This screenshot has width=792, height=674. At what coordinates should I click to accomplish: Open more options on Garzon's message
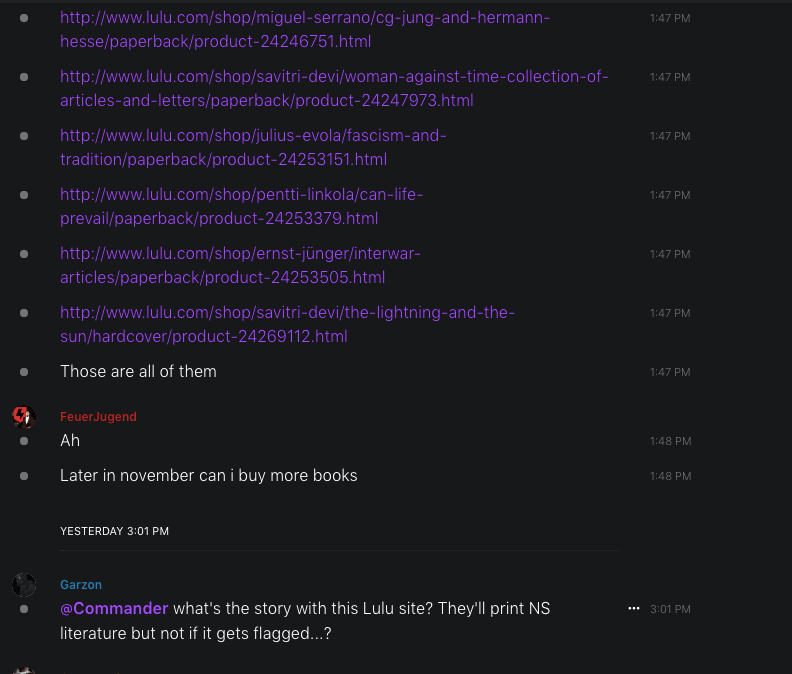point(633,608)
